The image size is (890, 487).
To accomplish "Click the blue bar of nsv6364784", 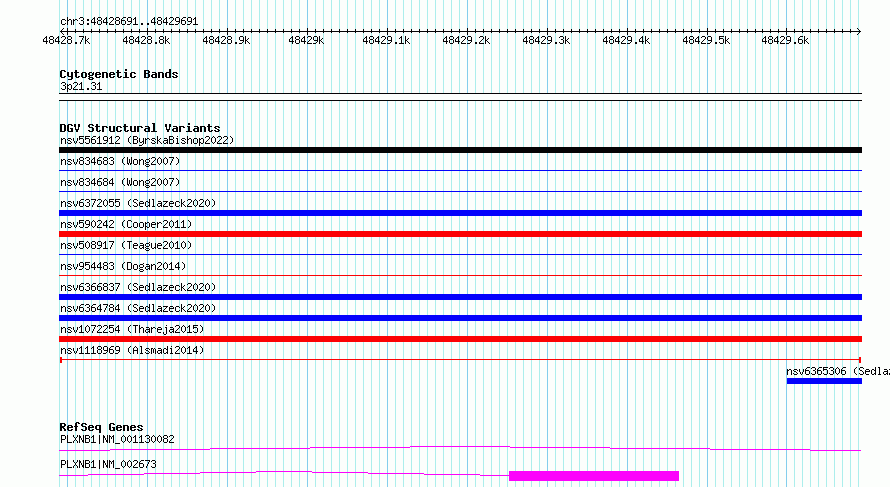I will tap(460, 318).
